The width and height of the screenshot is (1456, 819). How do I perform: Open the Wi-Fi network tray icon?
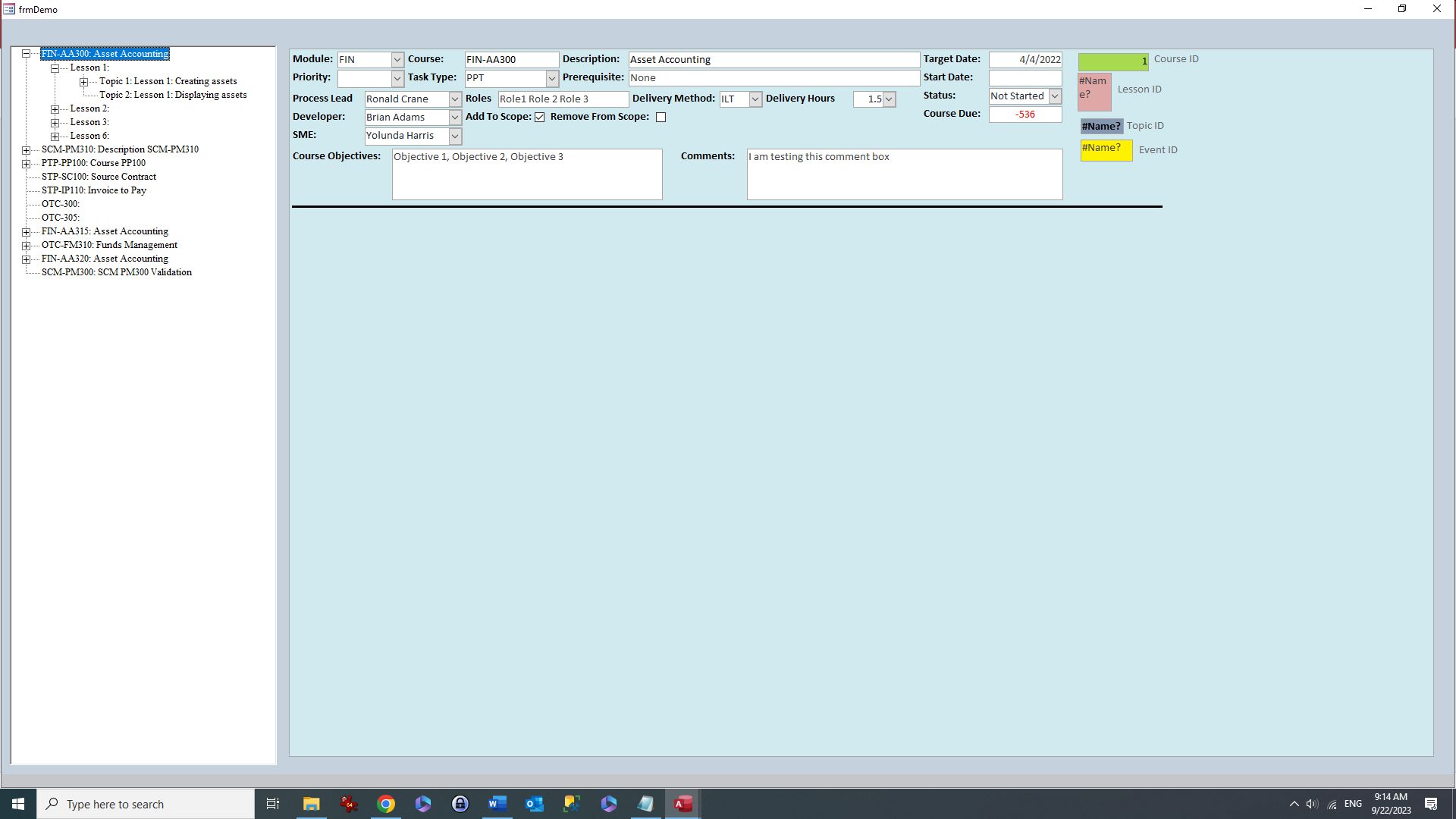tap(1332, 804)
